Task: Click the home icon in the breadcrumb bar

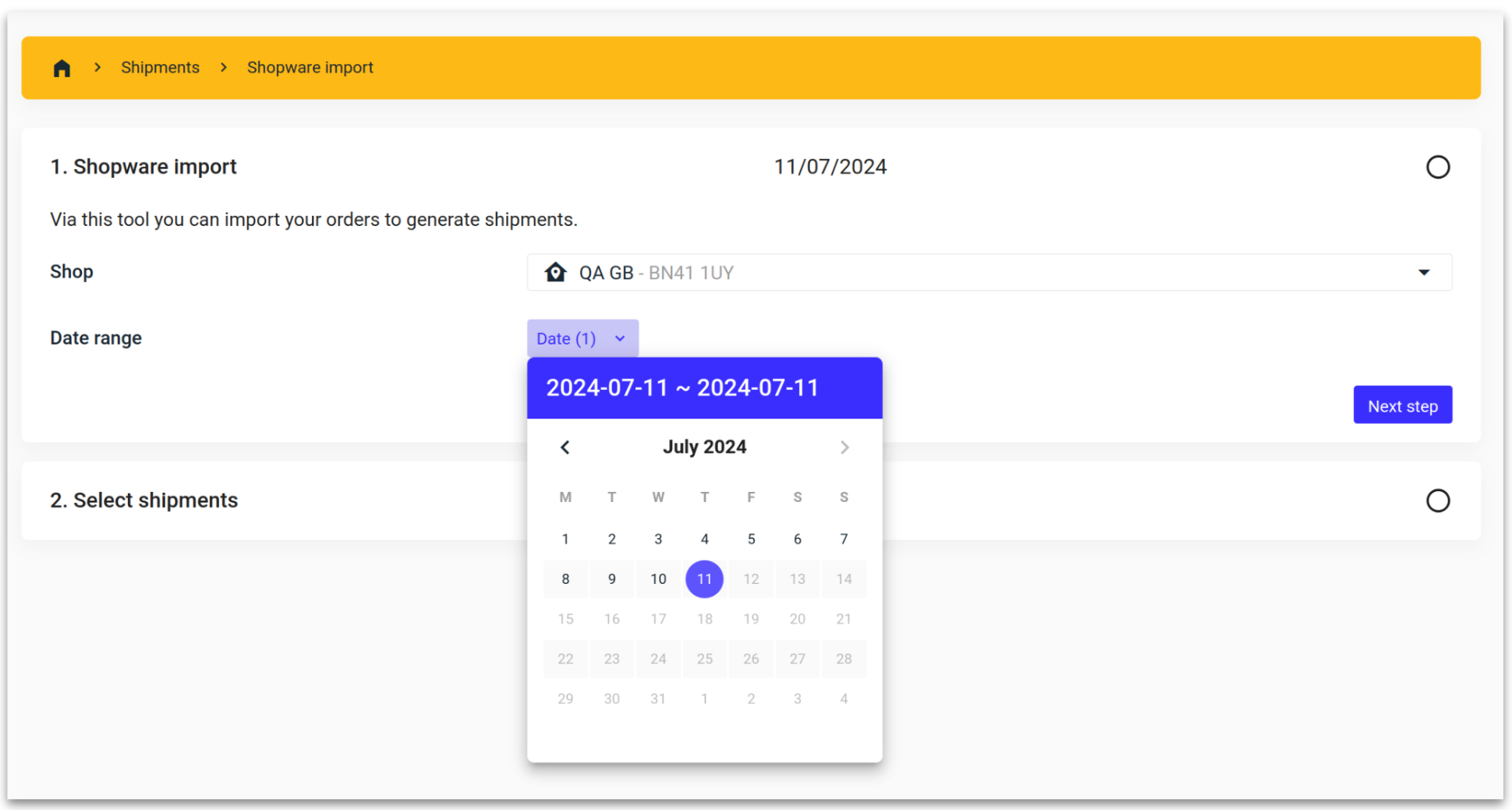Action: (x=62, y=67)
